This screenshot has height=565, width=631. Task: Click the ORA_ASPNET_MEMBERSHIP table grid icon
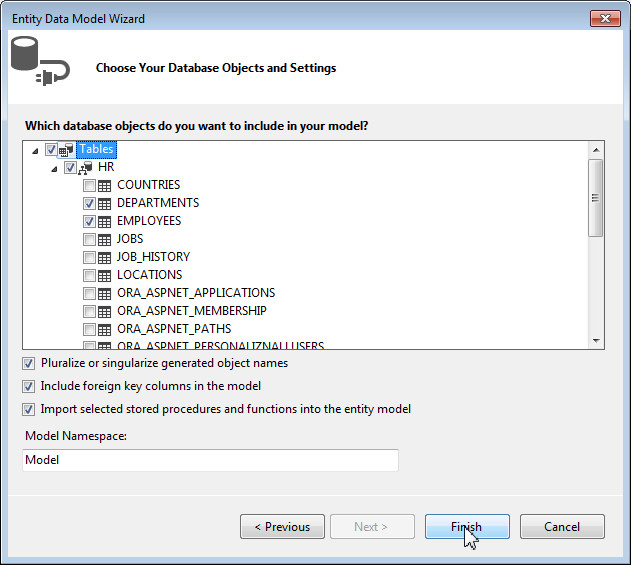click(x=105, y=311)
